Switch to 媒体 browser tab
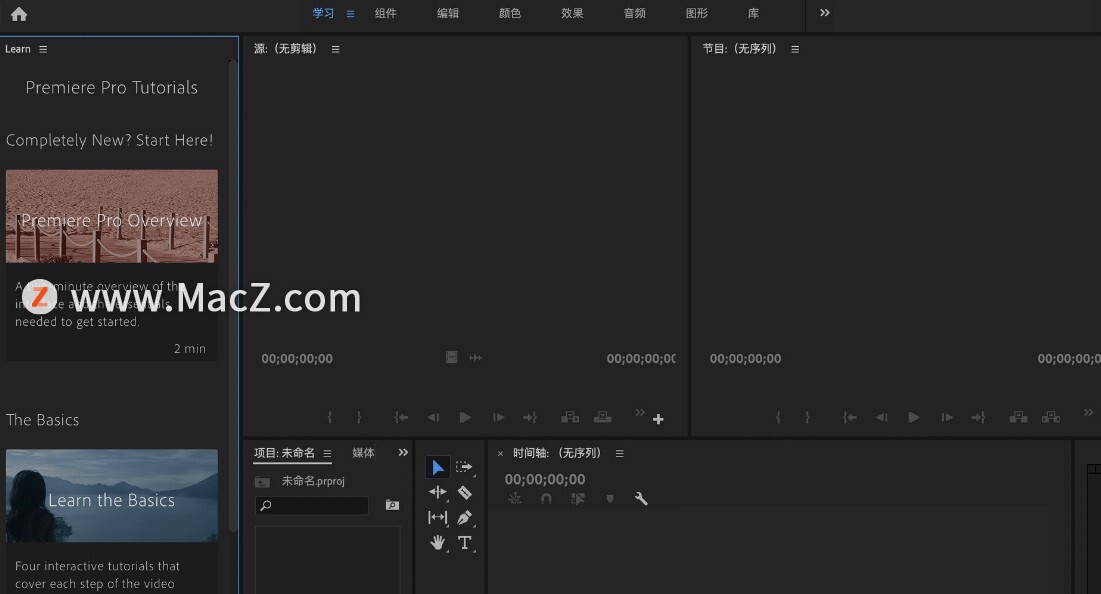Viewport: 1101px width, 594px height. (x=363, y=453)
